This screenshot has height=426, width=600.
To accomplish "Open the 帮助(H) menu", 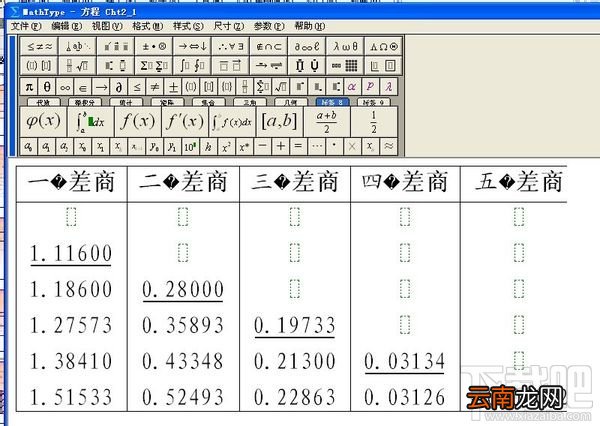I will [x=310, y=26].
